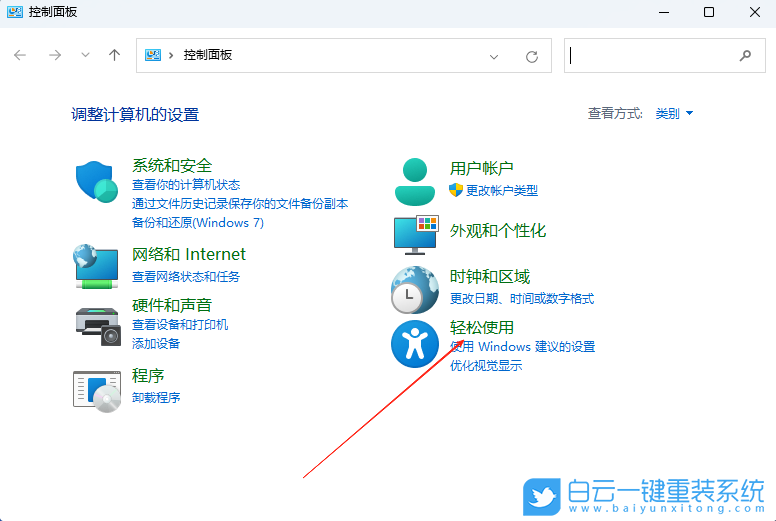Open the recent locations dropdown arrow
Screen dimensions: 776x521
pos(85,55)
